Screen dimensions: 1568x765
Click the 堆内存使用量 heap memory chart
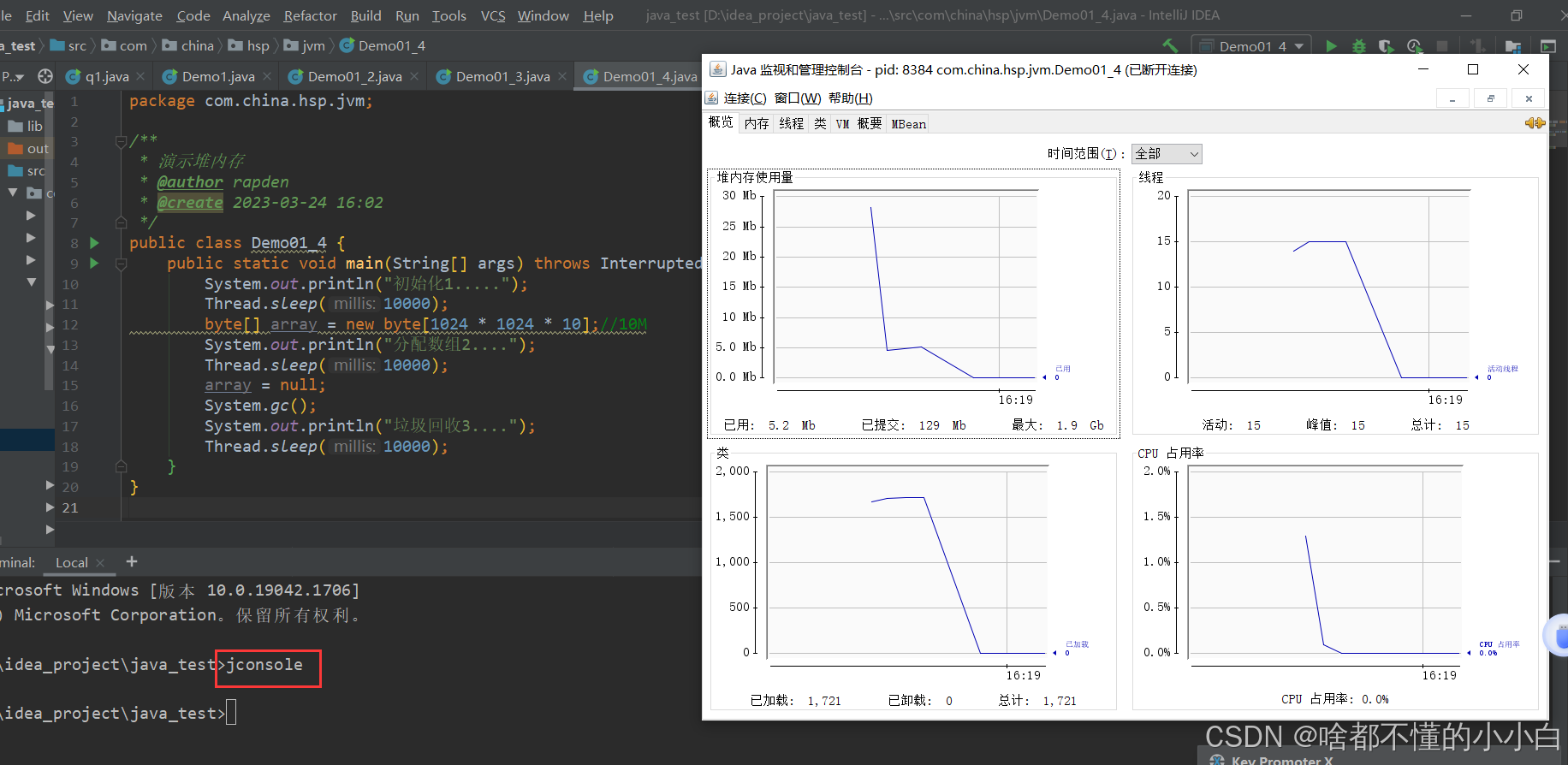(905, 287)
